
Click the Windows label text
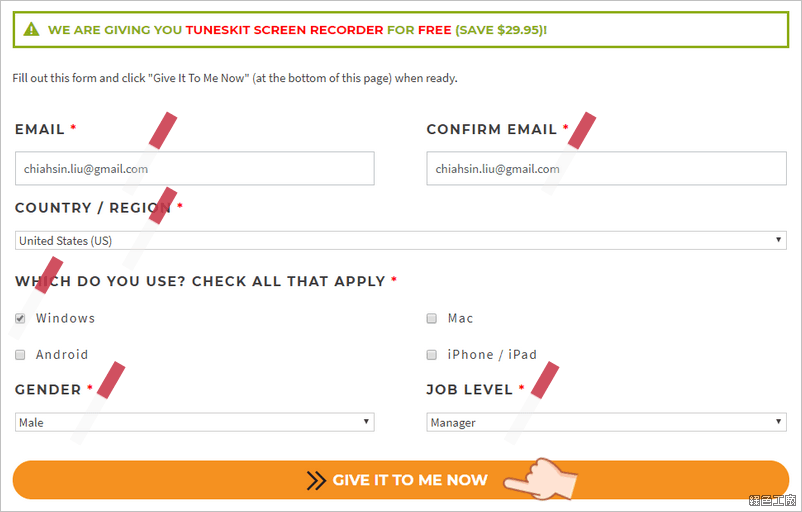(65, 318)
